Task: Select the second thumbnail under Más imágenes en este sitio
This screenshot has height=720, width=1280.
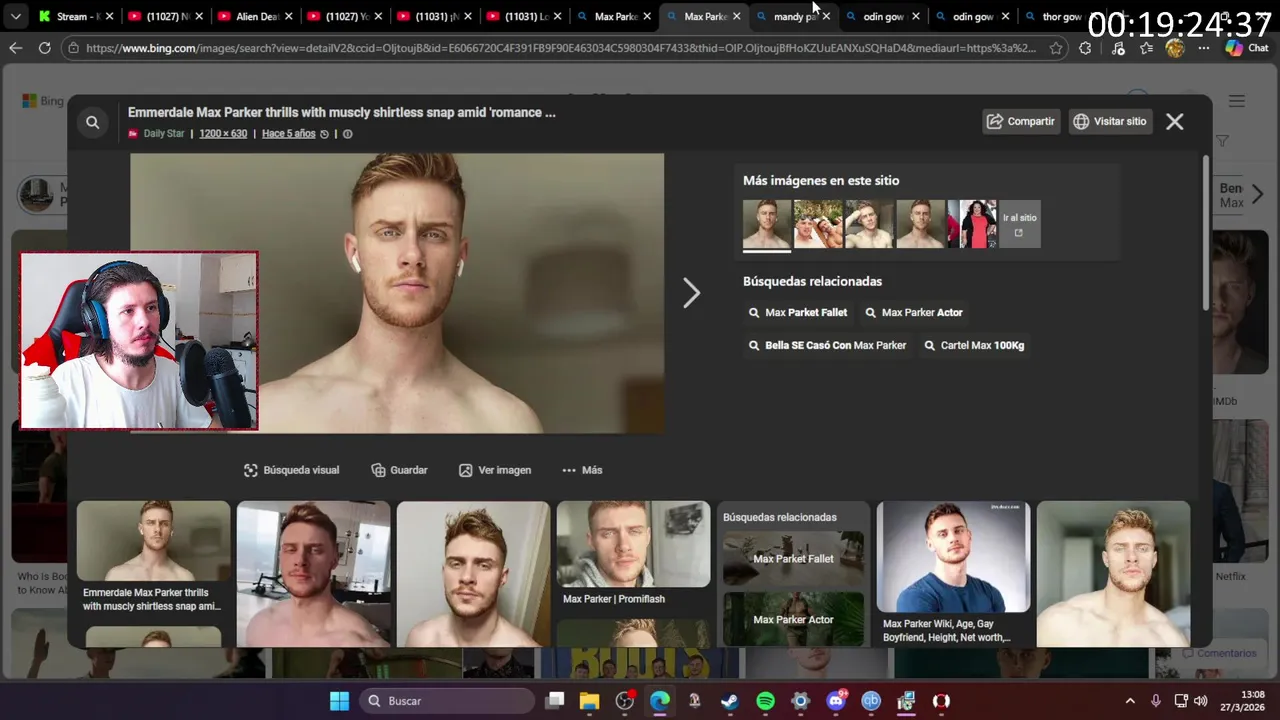Action: [x=818, y=224]
